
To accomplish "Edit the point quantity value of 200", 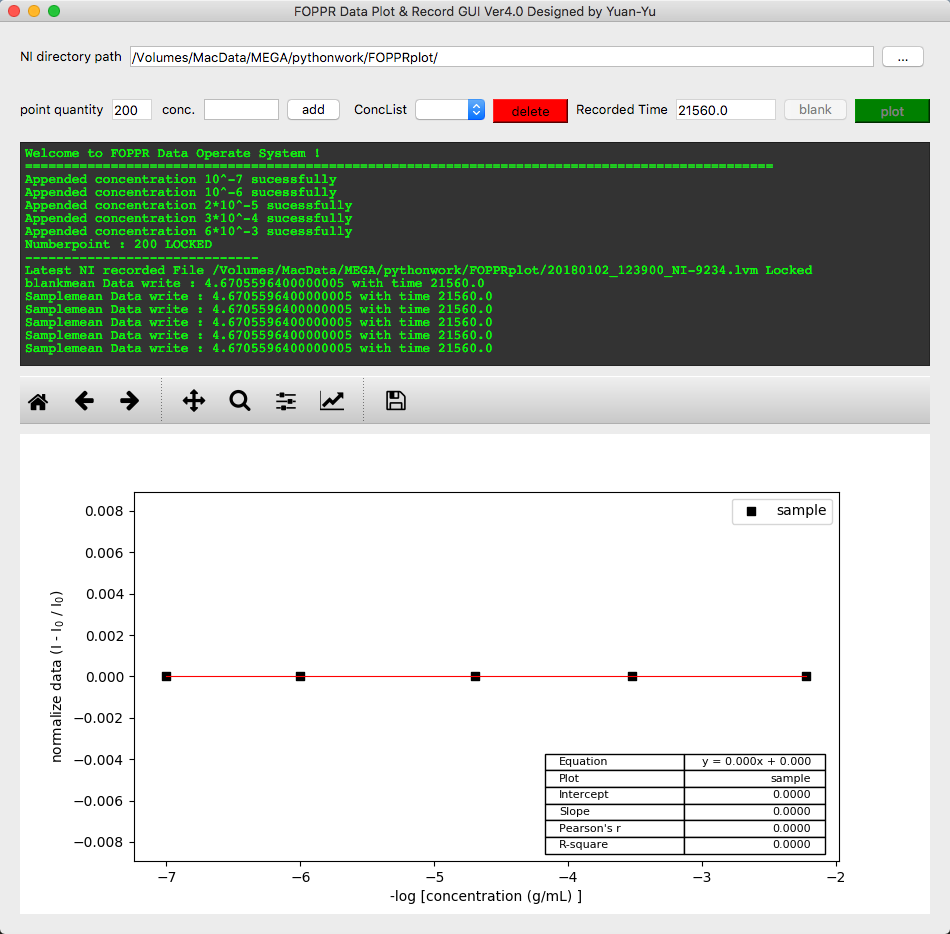I will point(130,111).
